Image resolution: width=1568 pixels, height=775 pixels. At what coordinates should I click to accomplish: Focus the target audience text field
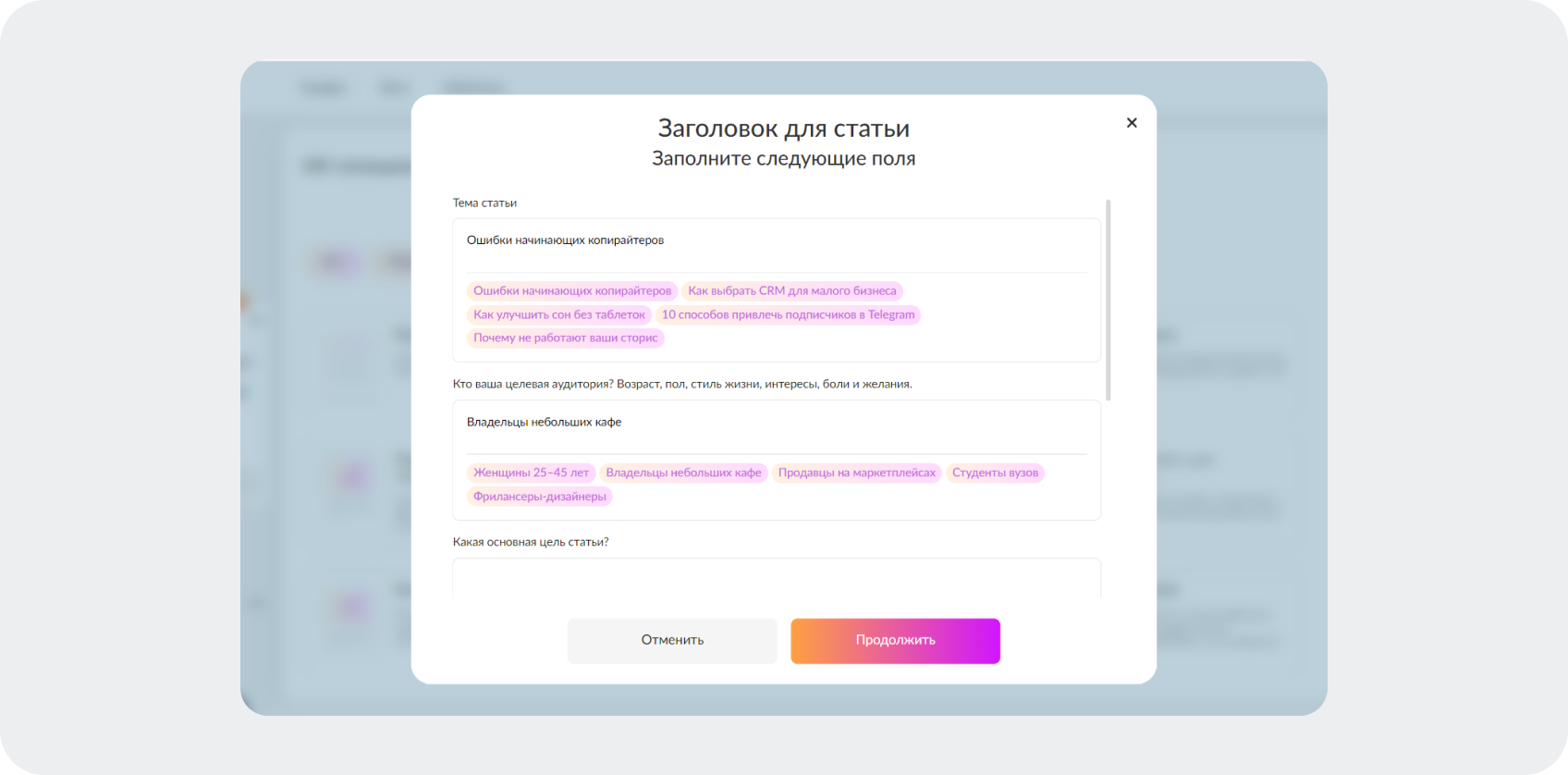[777, 427]
